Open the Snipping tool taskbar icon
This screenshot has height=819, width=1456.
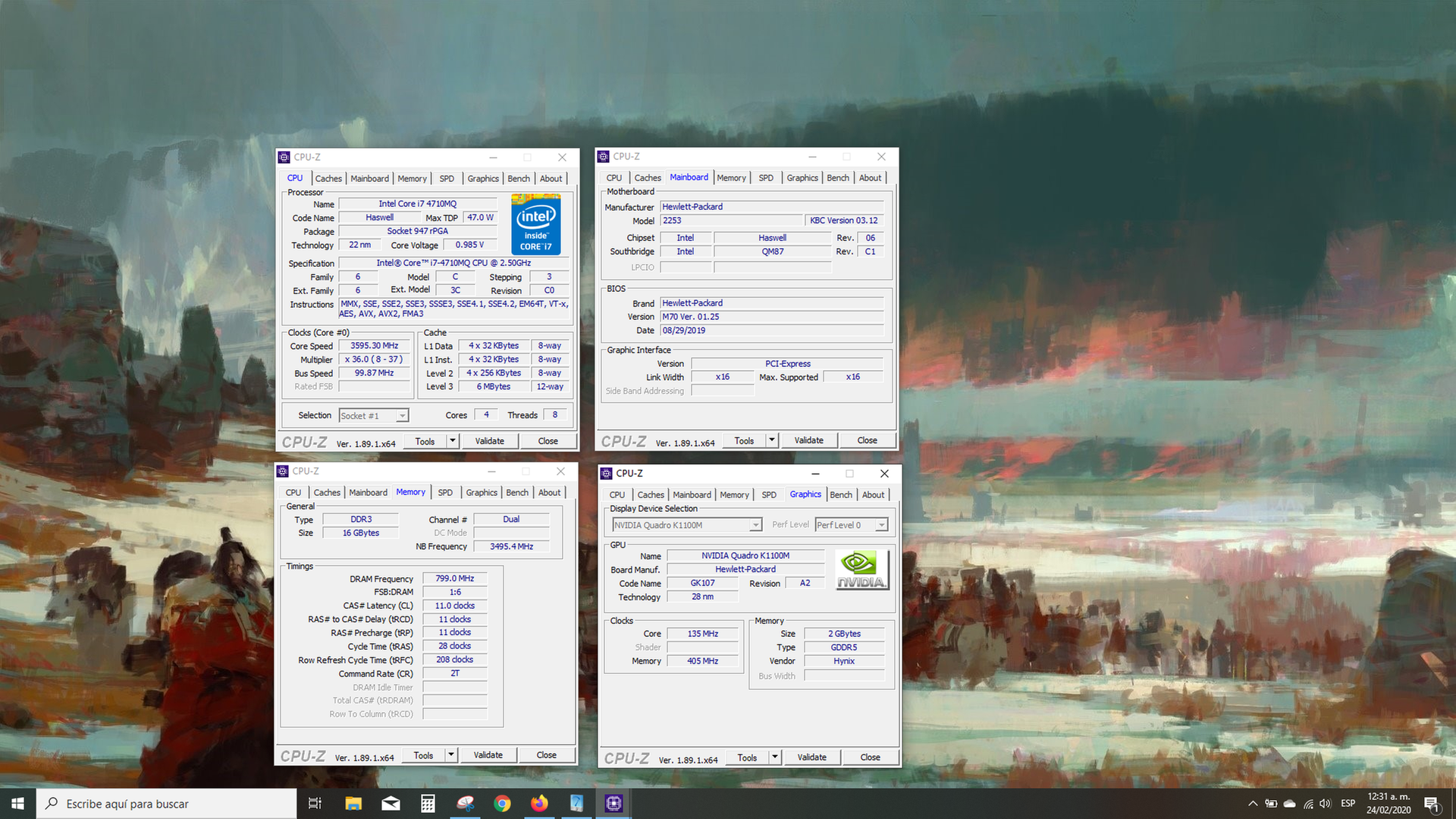click(465, 803)
